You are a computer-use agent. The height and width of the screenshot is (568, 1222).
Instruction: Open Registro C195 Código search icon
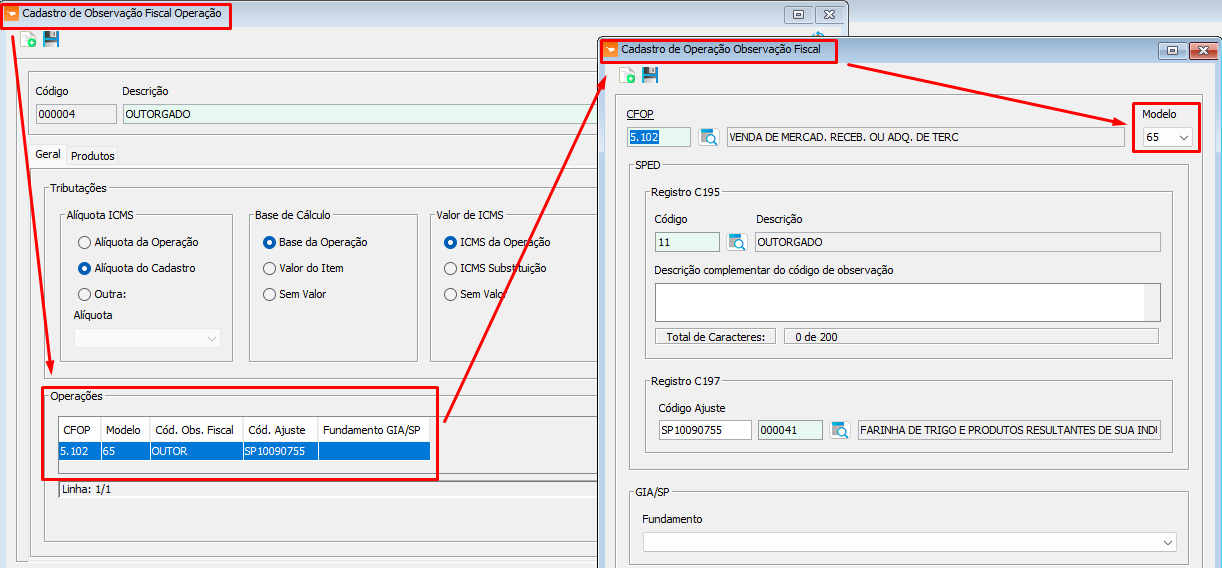point(737,242)
